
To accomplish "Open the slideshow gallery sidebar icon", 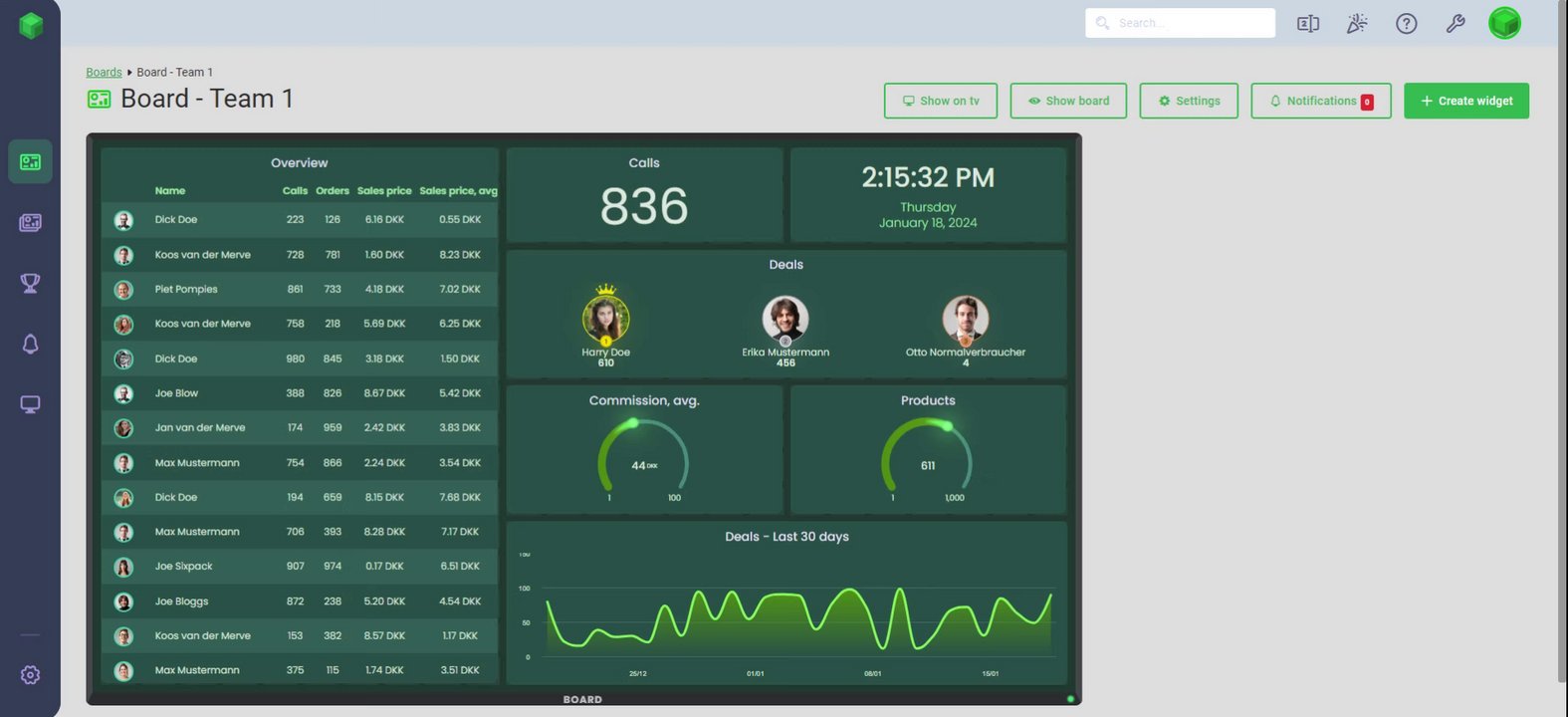I will click(30, 223).
